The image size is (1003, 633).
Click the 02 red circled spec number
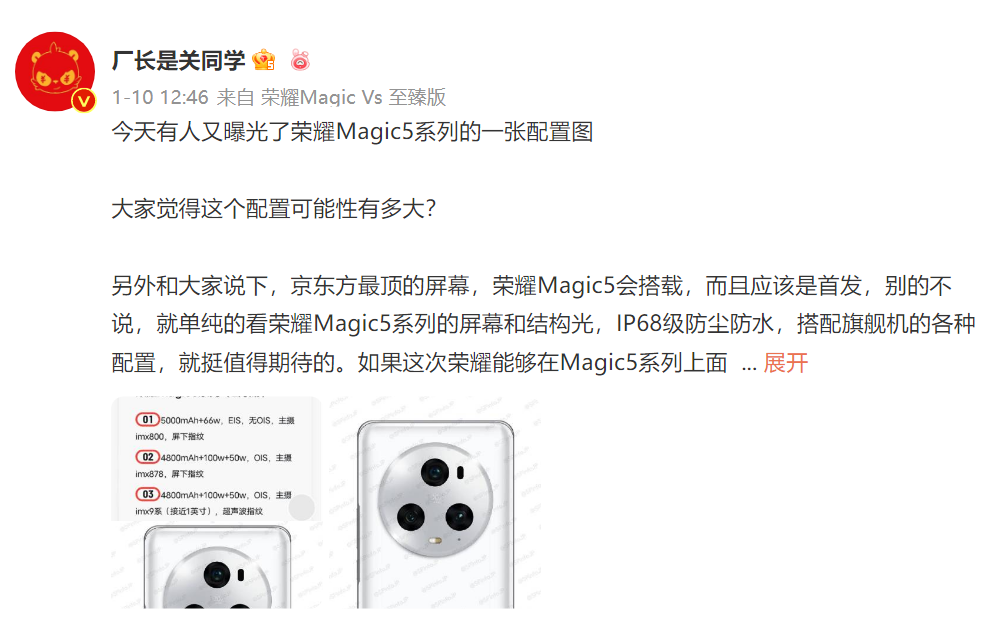pyautogui.click(x=147, y=457)
